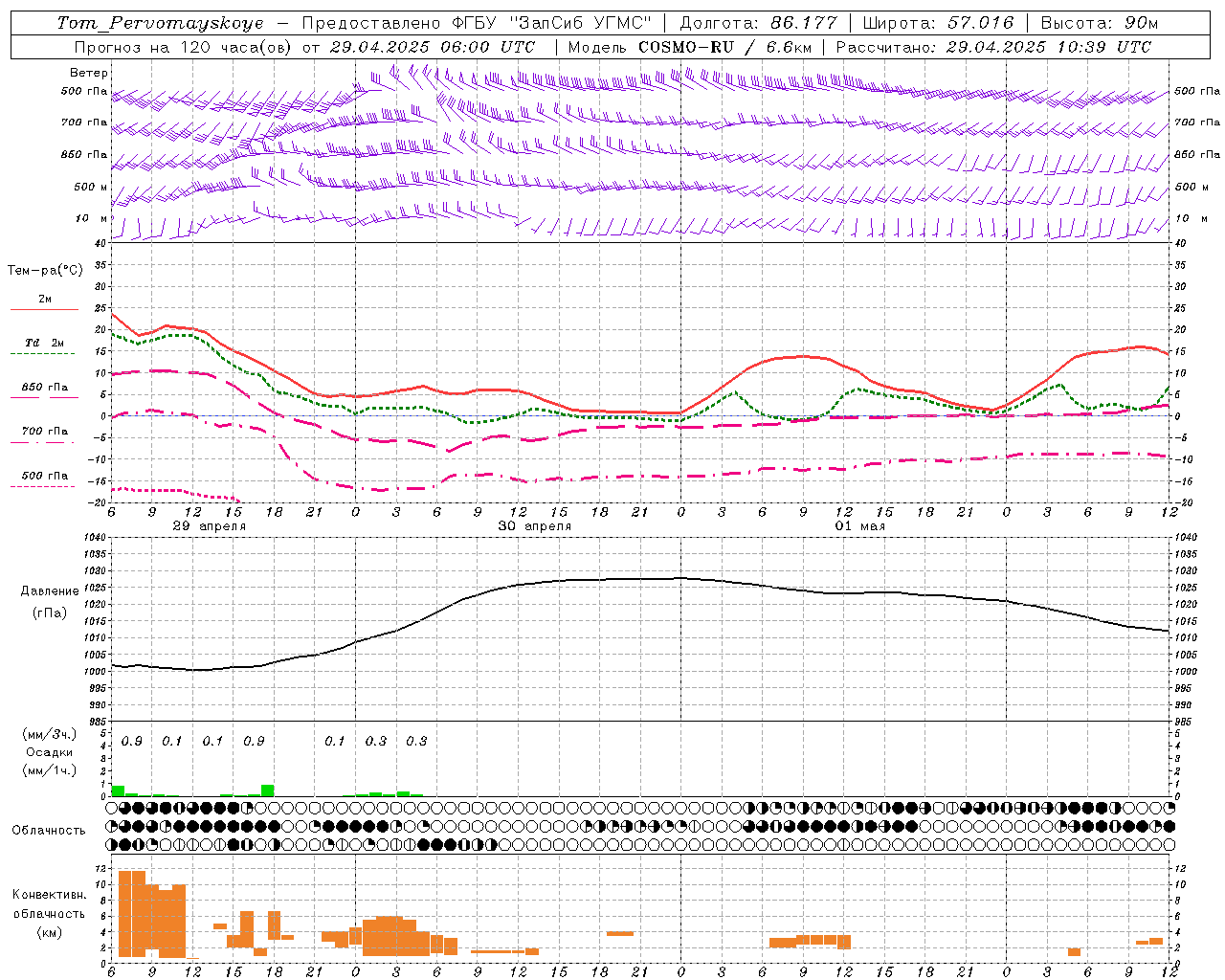Click the "Td 2м" dew point legend label
The width and height of the screenshot is (1225, 980).
point(44,343)
